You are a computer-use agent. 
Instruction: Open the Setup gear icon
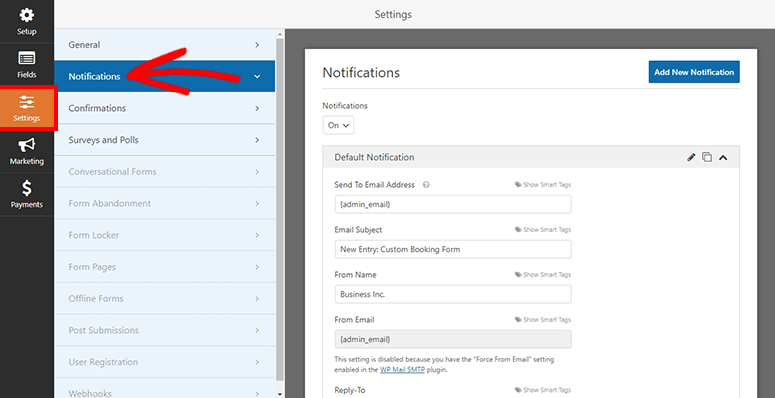click(x=27, y=15)
